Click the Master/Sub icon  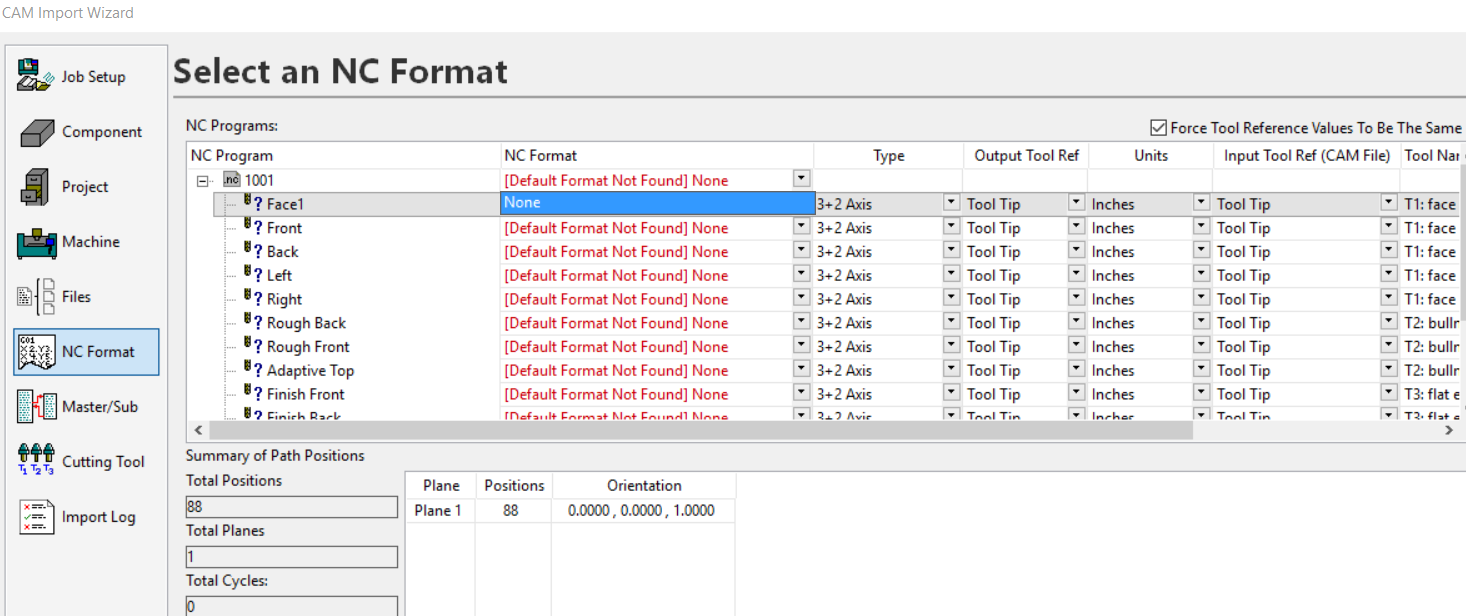(x=36, y=407)
